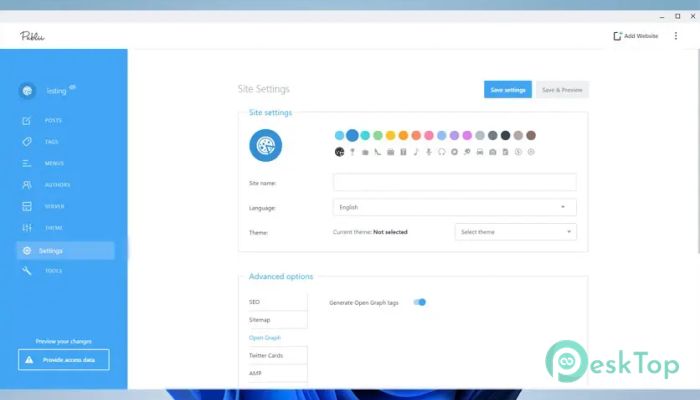
Task: Switch to the SEO tab
Action: [278, 302]
